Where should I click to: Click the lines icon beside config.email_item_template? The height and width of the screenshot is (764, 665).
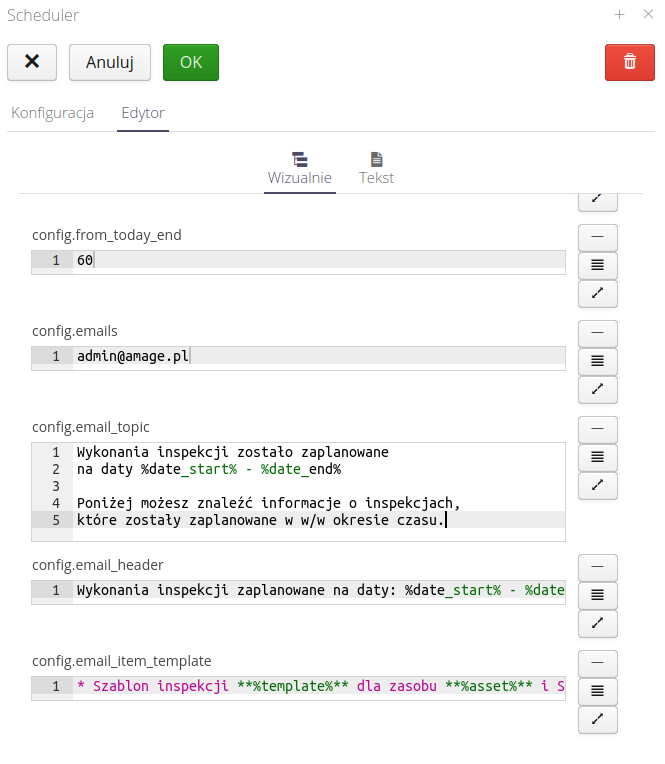tap(597, 692)
